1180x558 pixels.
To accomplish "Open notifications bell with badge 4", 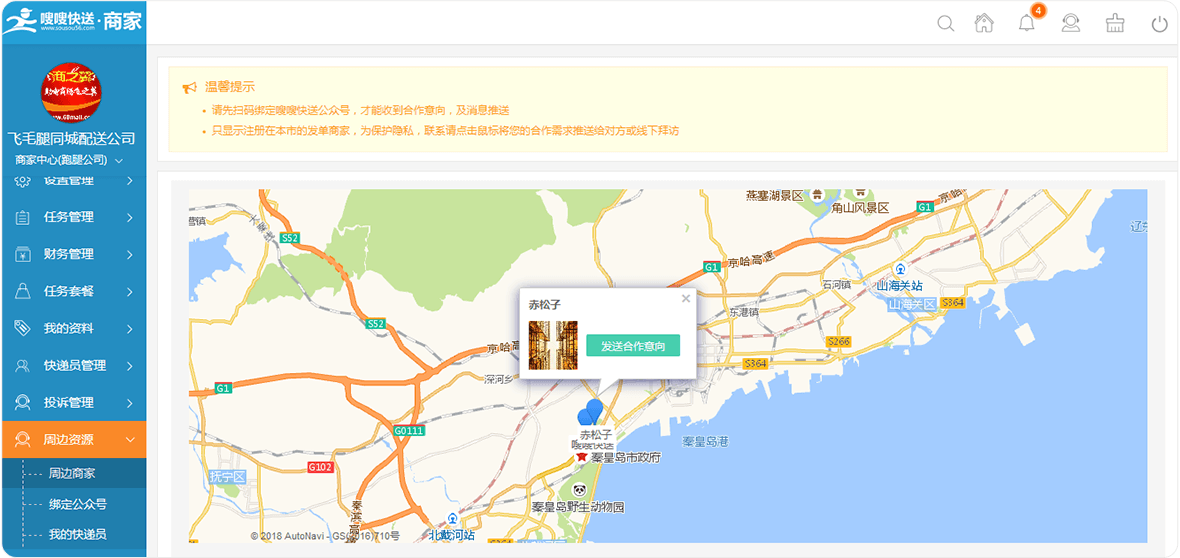I will pos(1027,24).
